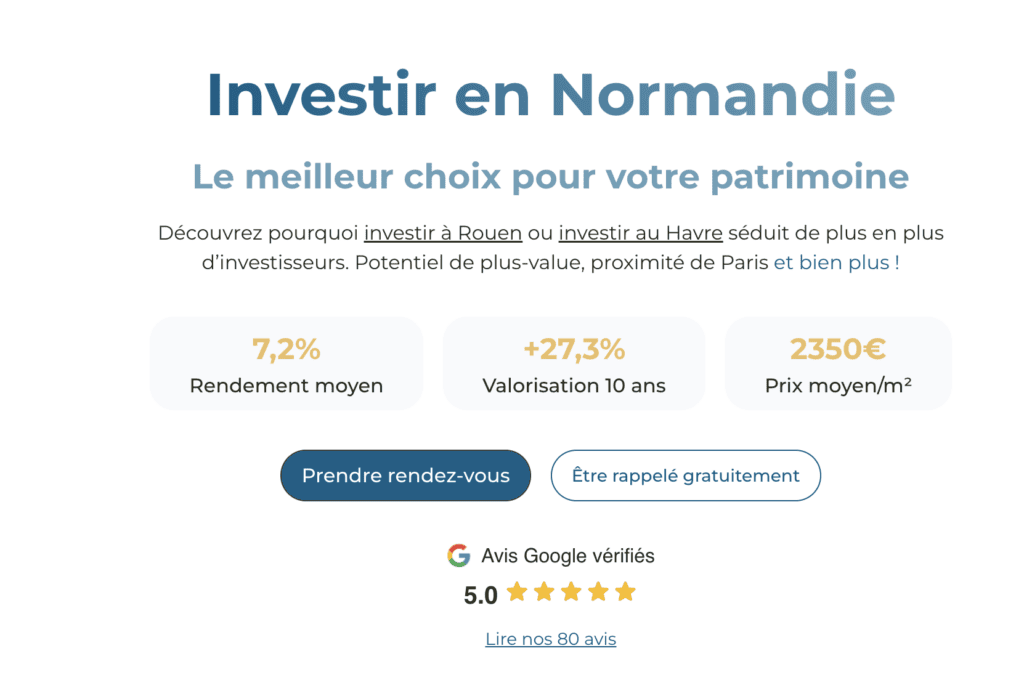Viewport: 1024px width, 696px height.
Task: Select the patrimoine subtitle text
Action: [551, 176]
